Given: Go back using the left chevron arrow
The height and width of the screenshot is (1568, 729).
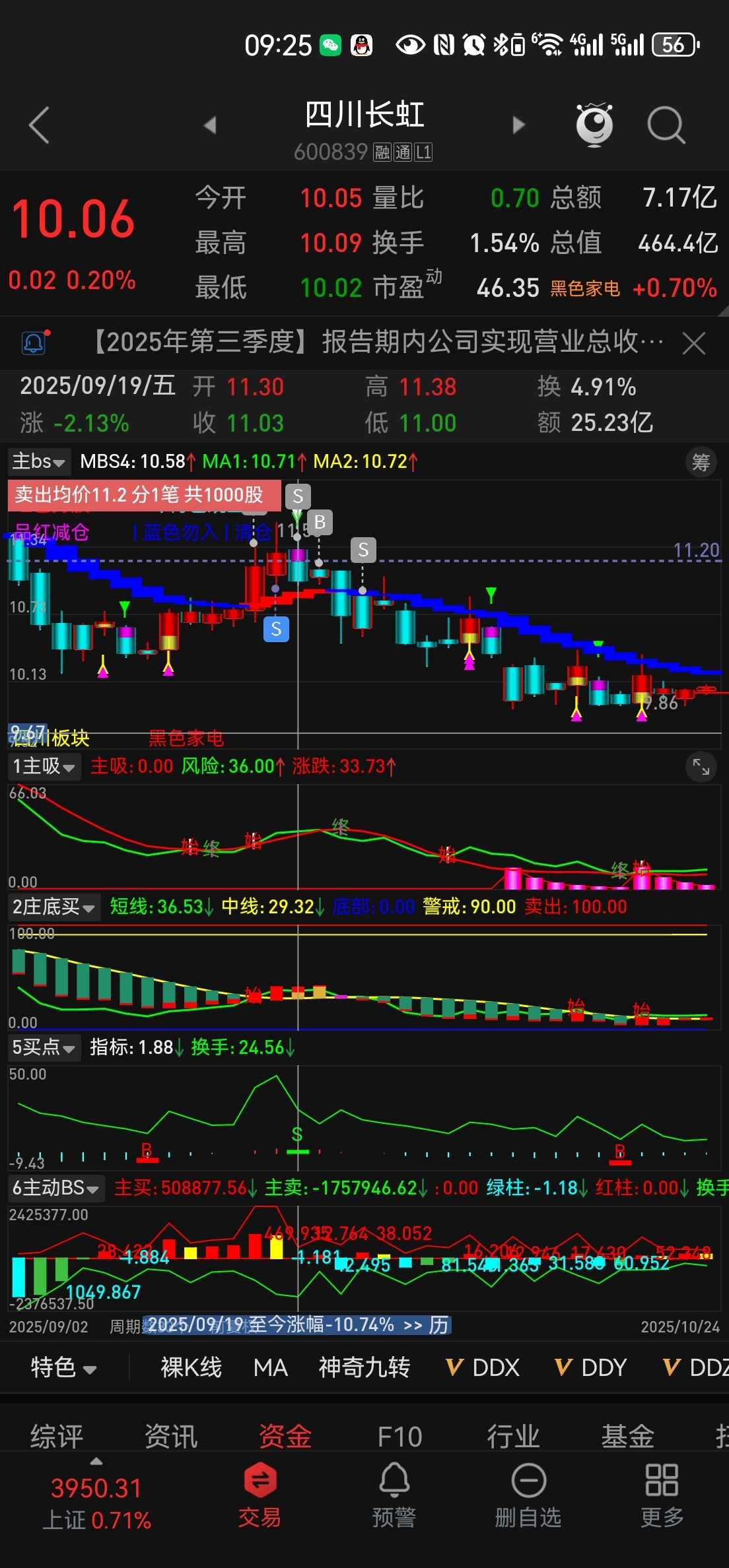Looking at the screenshot, I should click(x=39, y=125).
